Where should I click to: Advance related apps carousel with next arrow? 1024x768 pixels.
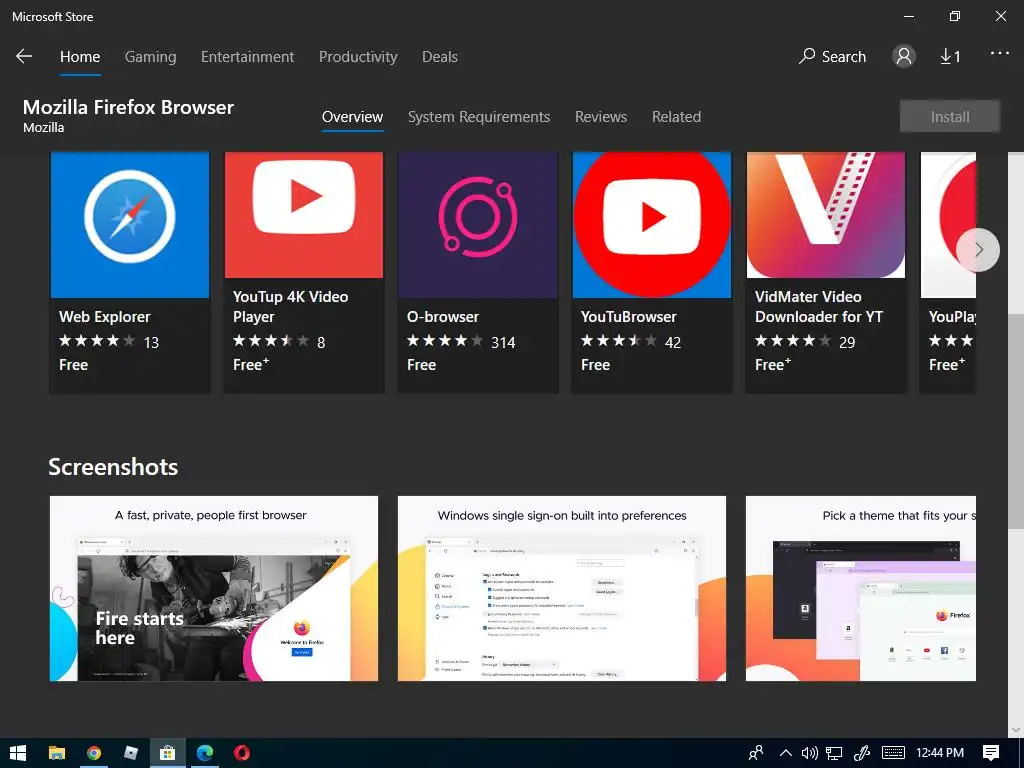tap(978, 249)
